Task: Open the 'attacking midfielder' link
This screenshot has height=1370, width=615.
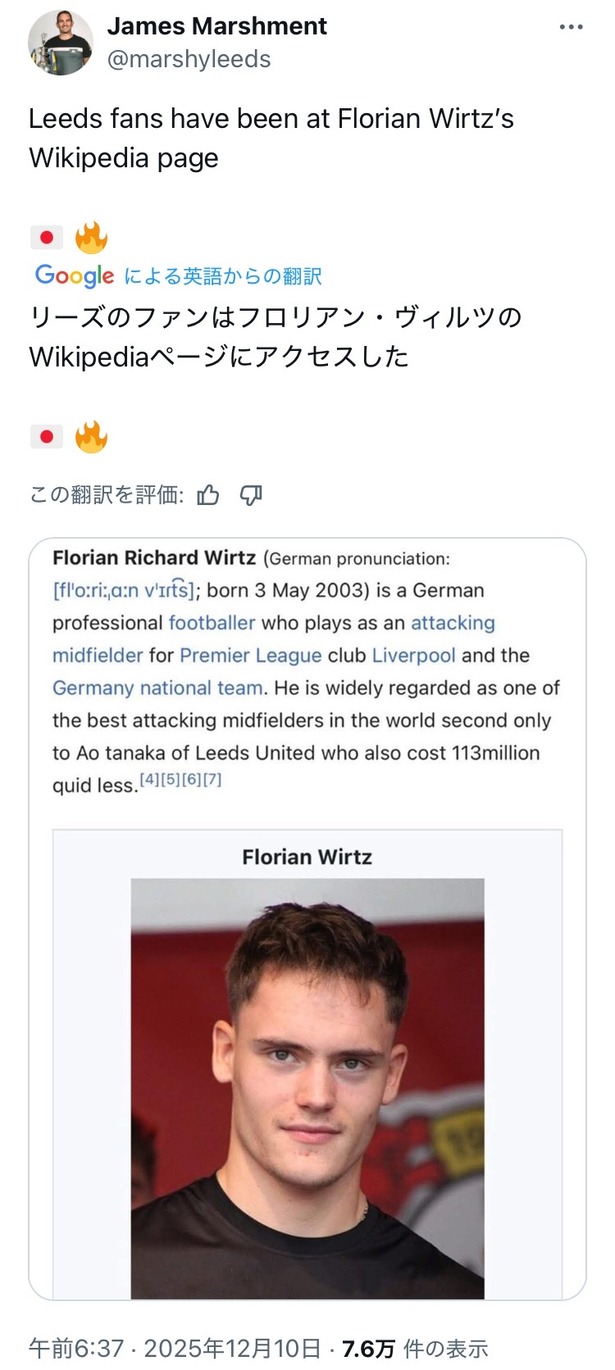Action: point(452,622)
